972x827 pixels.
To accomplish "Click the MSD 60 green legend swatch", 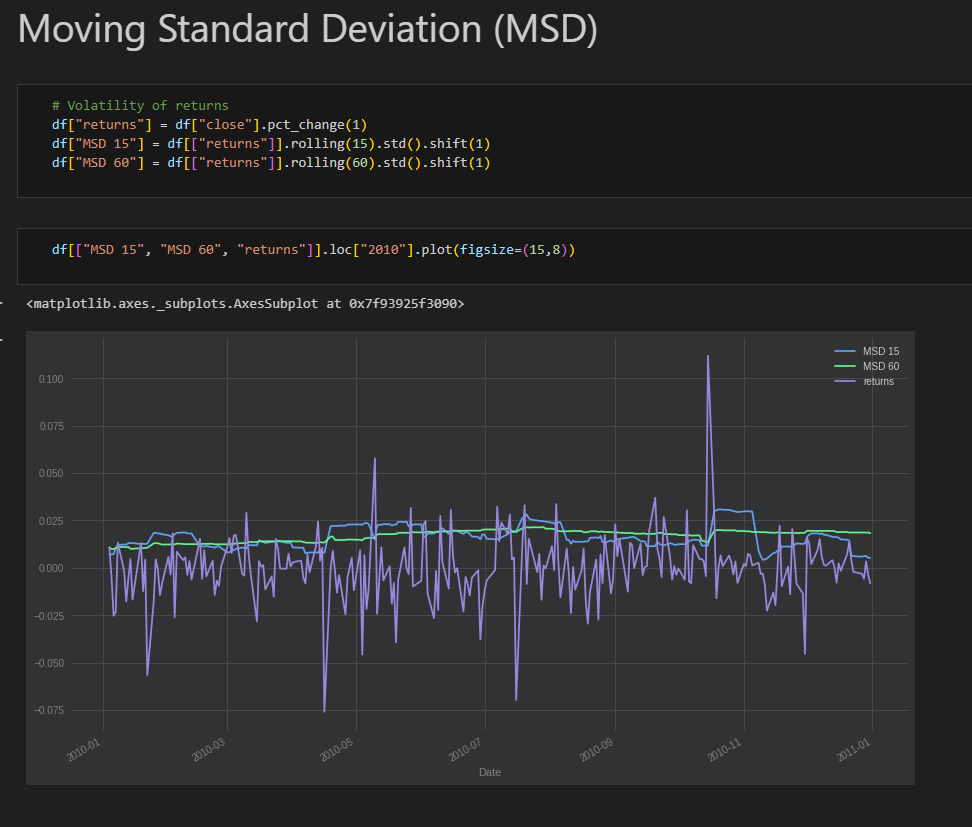I will pyautogui.click(x=844, y=366).
